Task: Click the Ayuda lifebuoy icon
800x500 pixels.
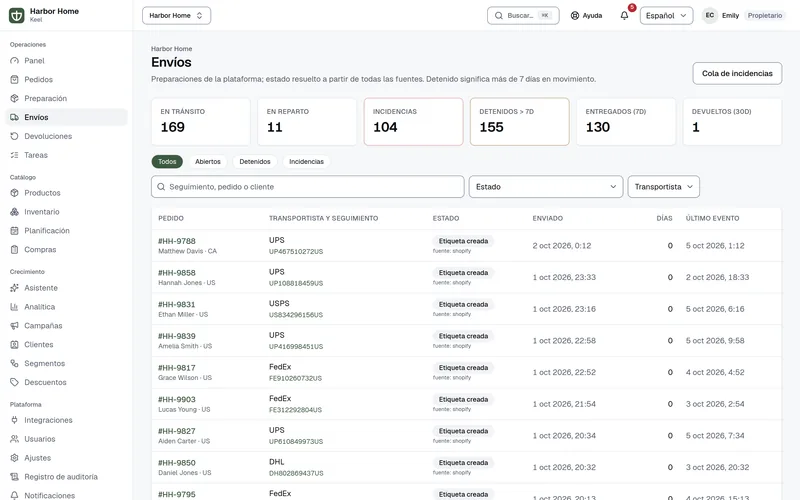Action: point(575,16)
